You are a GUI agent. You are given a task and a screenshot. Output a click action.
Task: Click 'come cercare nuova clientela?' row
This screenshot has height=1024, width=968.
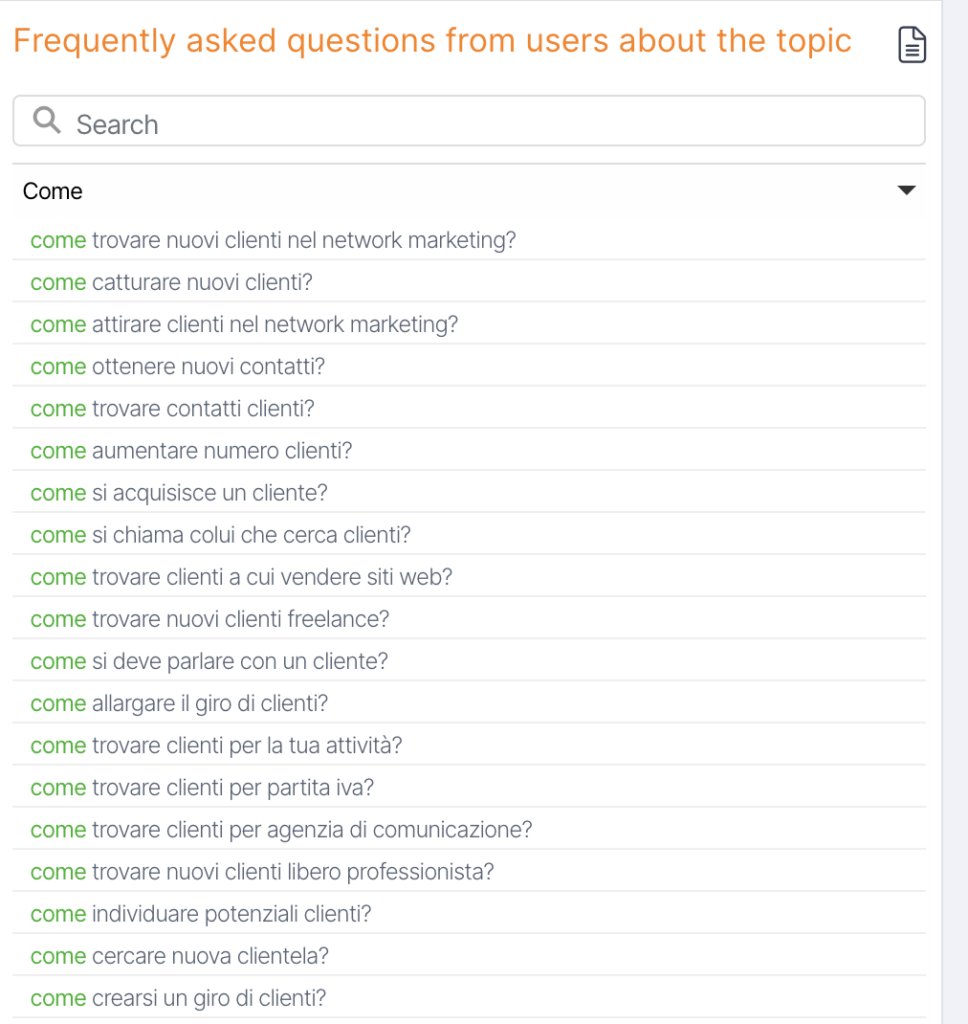(x=180, y=956)
